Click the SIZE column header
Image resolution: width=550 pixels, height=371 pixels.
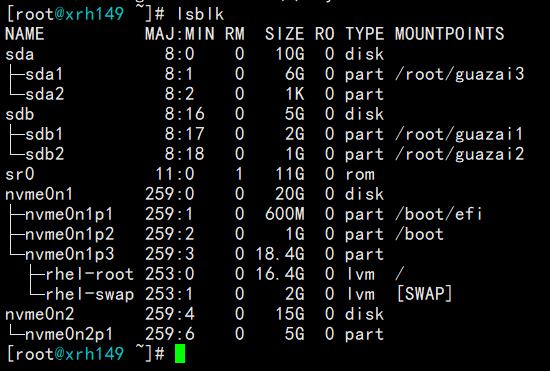284,34
